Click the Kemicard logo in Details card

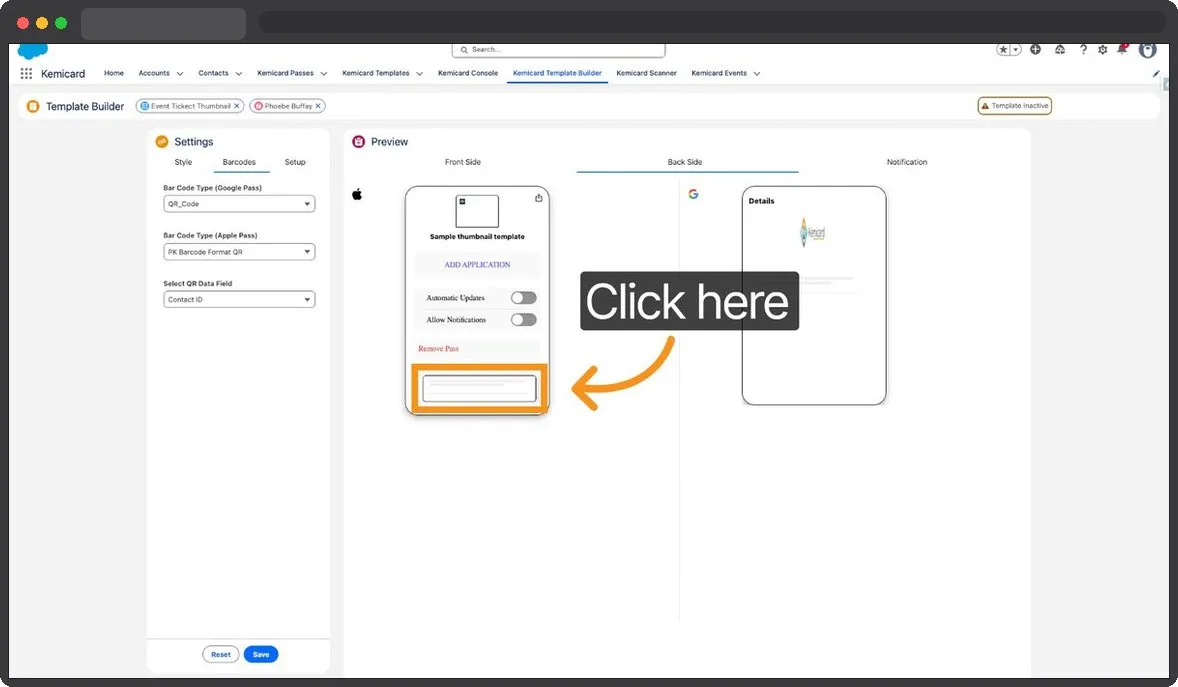click(812, 232)
